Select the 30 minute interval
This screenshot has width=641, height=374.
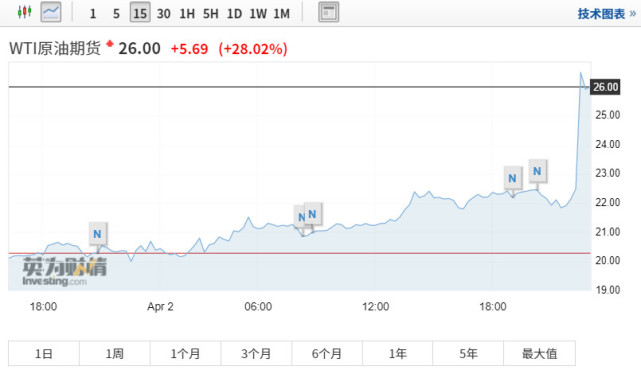164,13
